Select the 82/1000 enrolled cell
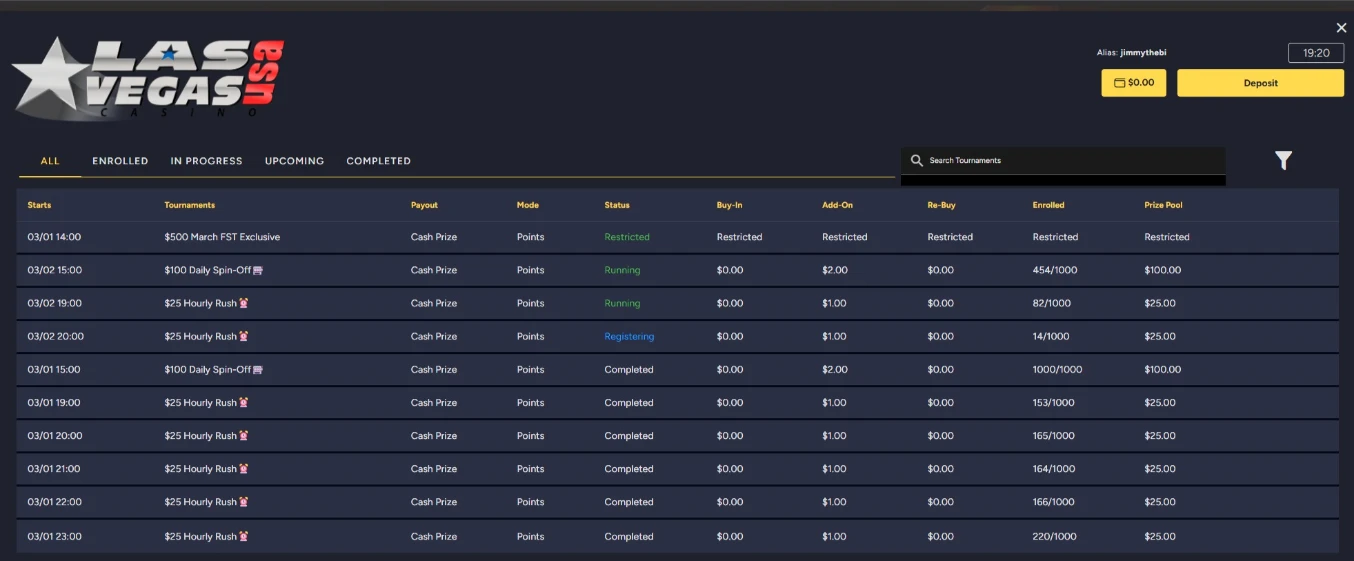Screen dimensions: 1354x561 pyautogui.click(x=1051, y=303)
